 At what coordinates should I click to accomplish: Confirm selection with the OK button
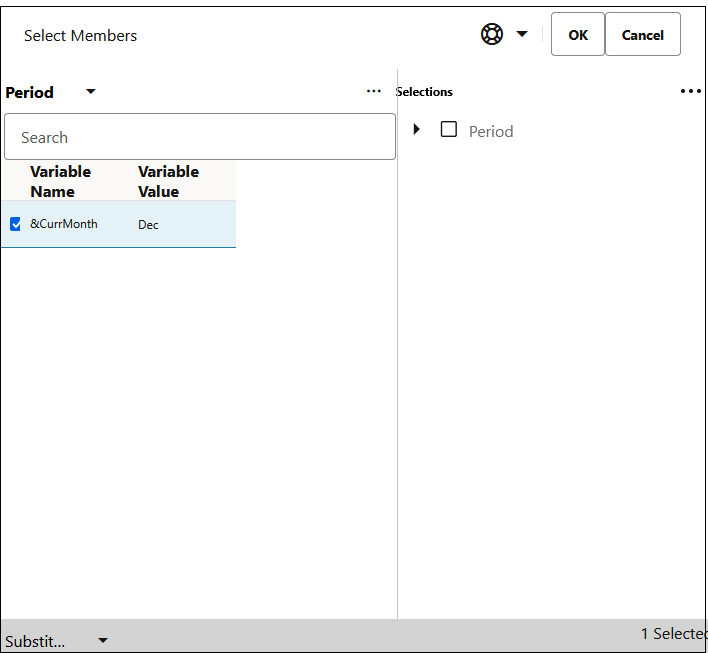[578, 34]
